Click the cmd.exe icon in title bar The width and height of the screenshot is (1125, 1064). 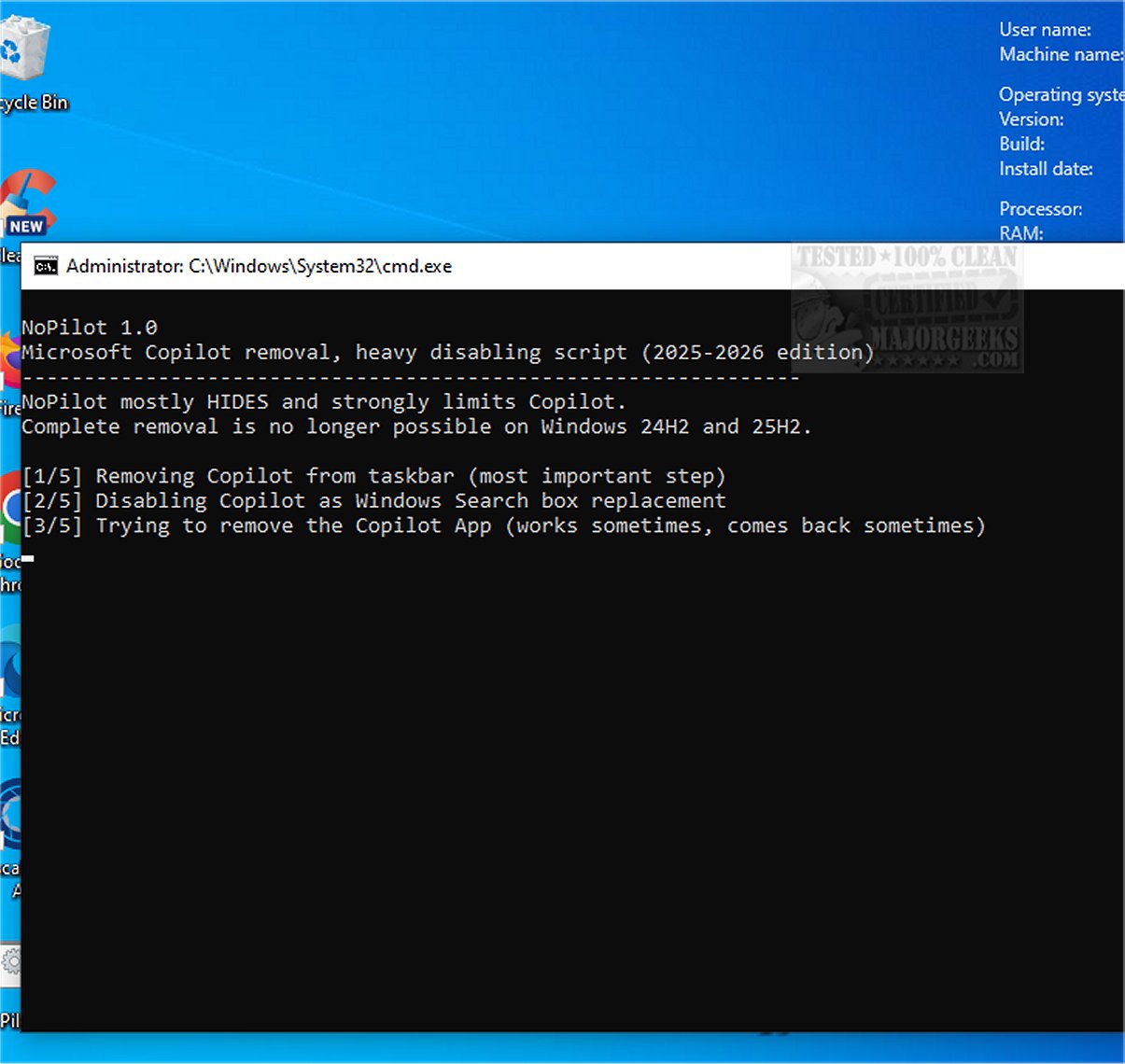45,267
